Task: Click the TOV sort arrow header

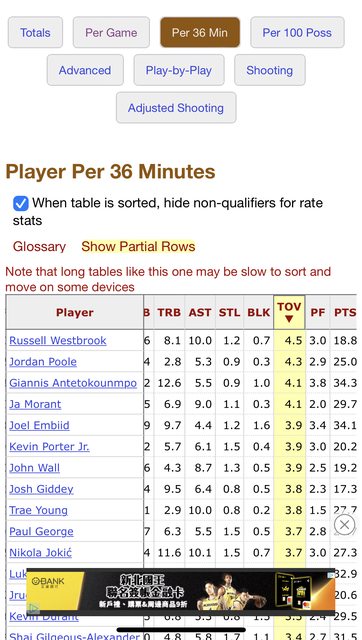Action: [289, 312]
